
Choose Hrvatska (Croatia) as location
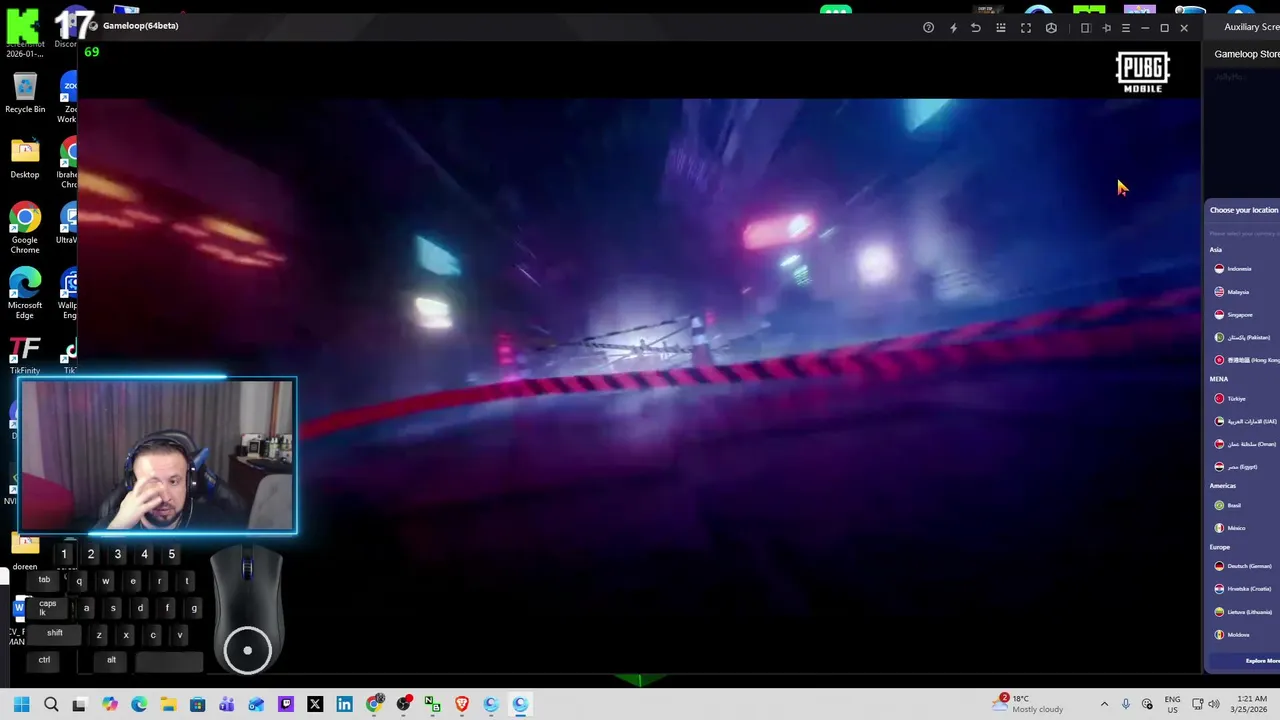[1242, 589]
